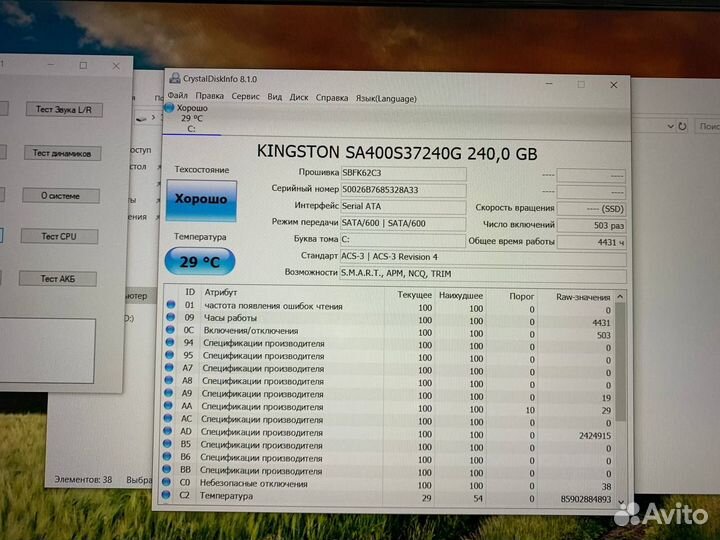Click status icon of attribute AC row
Viewport: 720px width, 540px height.
point(168,418)
